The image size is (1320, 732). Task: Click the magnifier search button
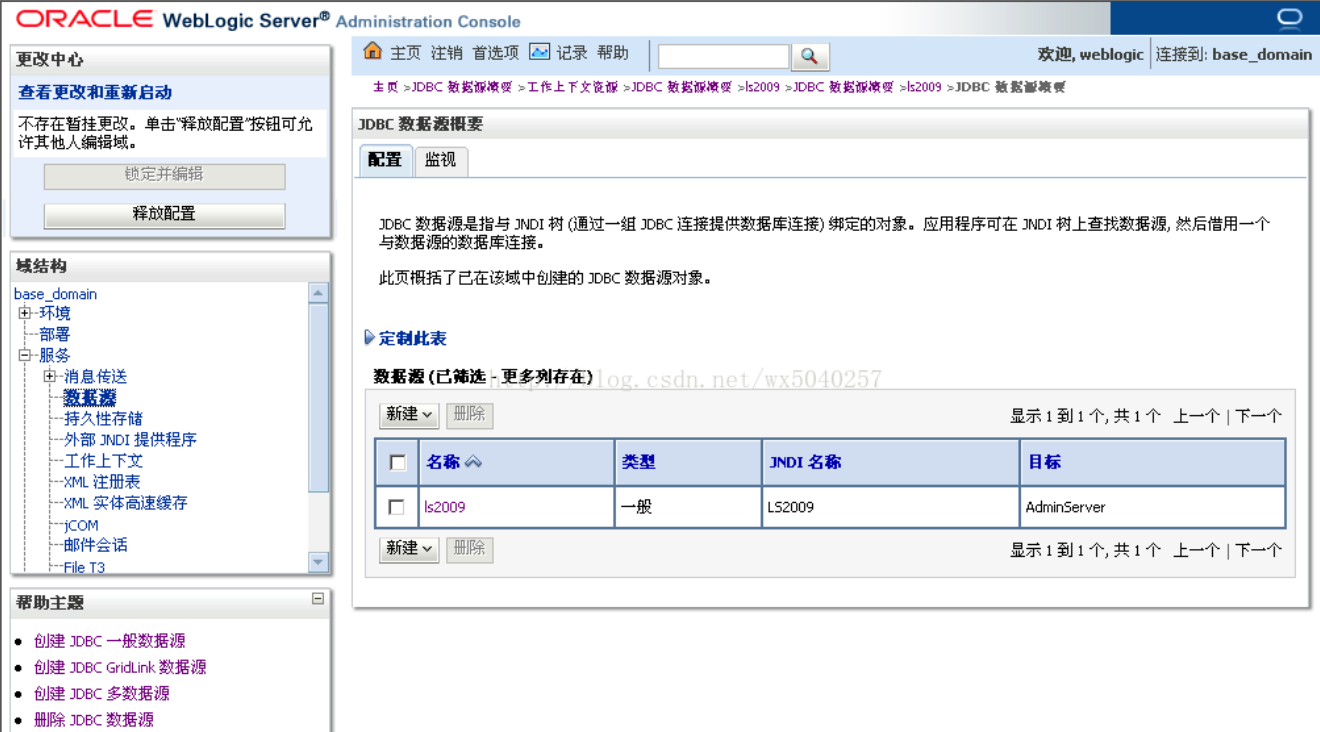pos(810,57)
